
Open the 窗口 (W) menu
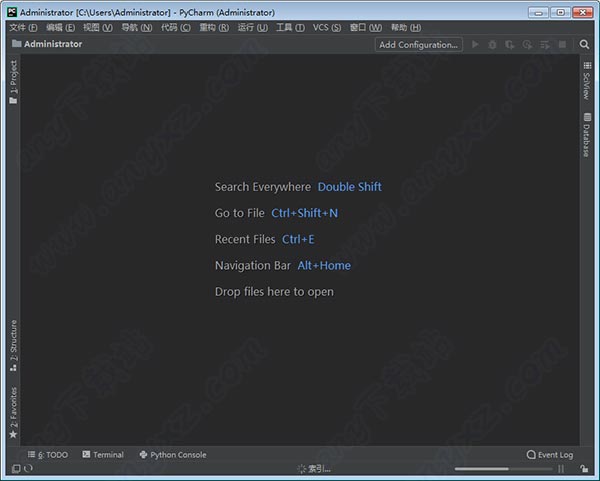(365, 28)
